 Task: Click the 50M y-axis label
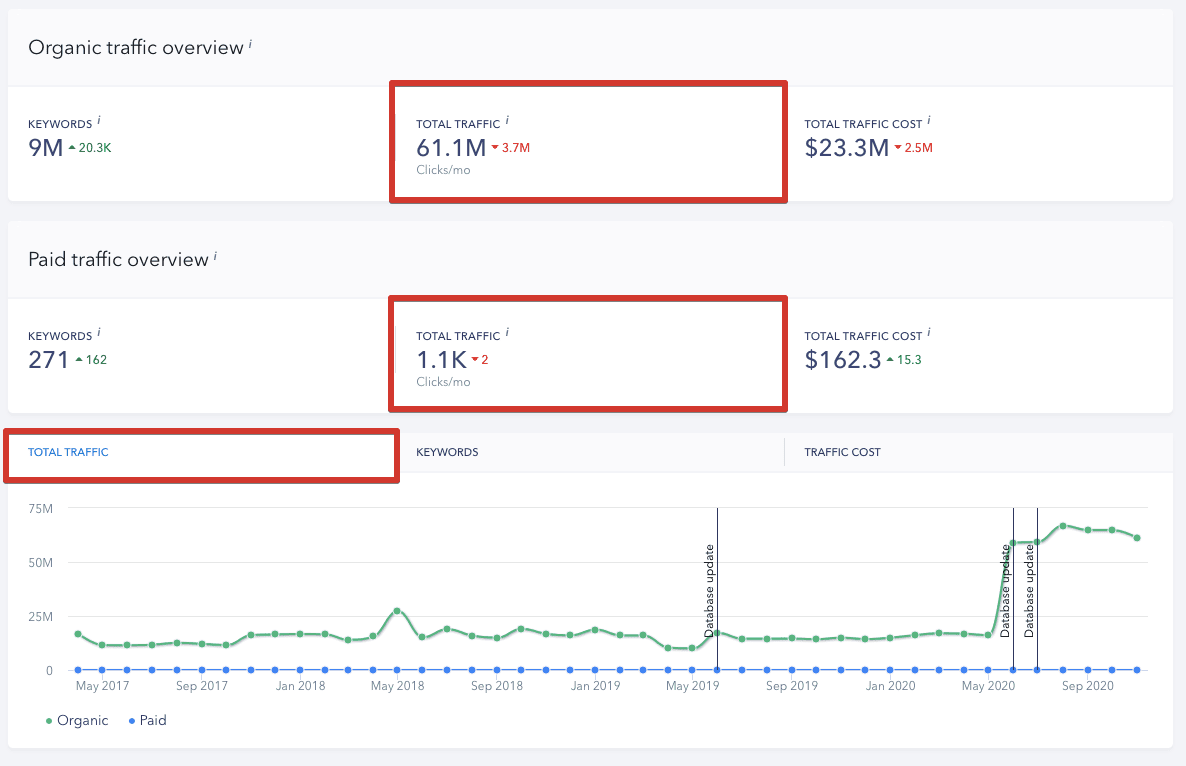tap(41, 563)
